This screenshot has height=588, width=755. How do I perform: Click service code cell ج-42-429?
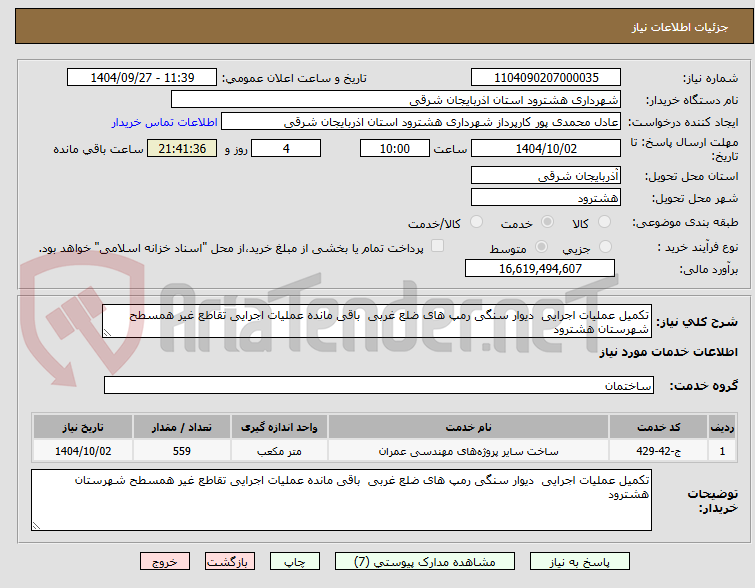[x=658, y=451]
